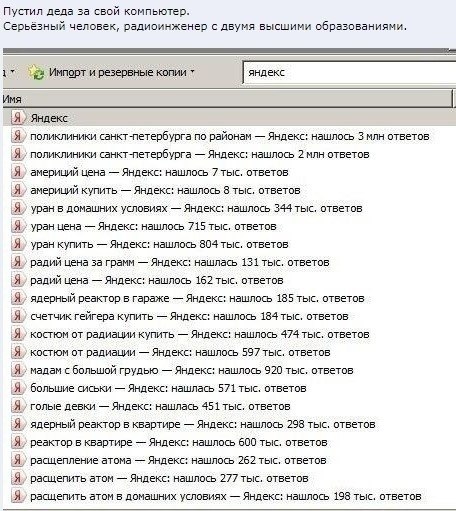This screenshot has width=456, height=511.
Task: Click icon beside счетчик гейгера купить
Action: (18, 316)
